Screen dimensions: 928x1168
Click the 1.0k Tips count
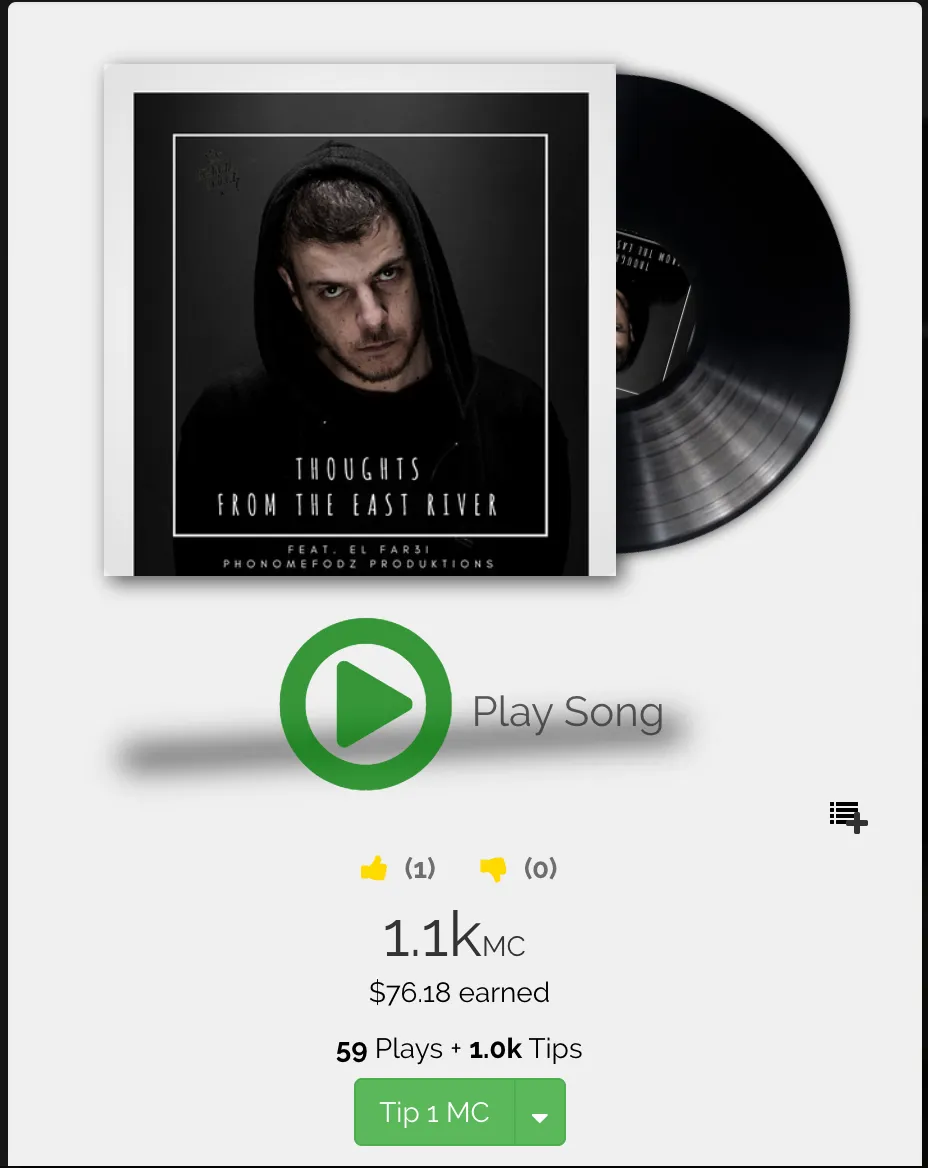click(x=525, y=1049)
